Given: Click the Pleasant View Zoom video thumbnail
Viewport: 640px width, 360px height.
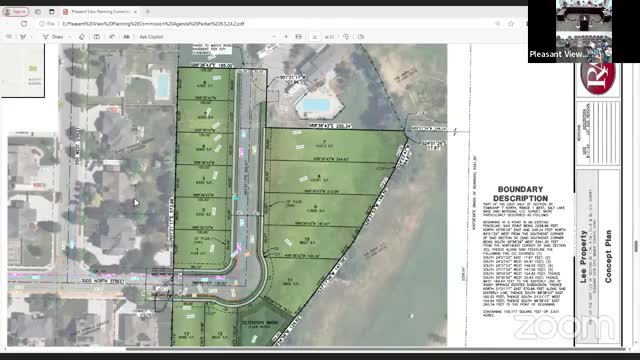Looking at the screenshot, I should coord(584,31).
